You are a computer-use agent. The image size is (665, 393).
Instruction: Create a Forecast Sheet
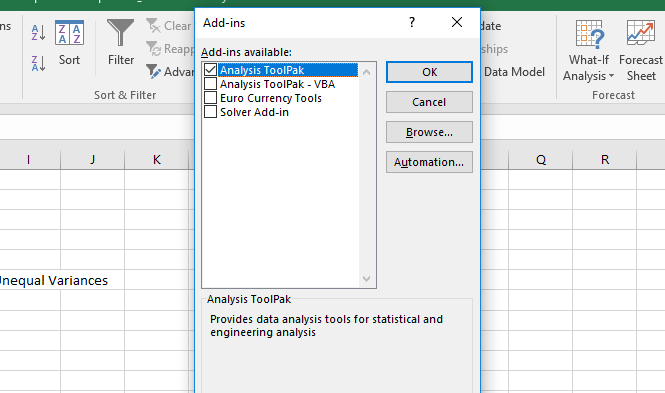point(640,50)
